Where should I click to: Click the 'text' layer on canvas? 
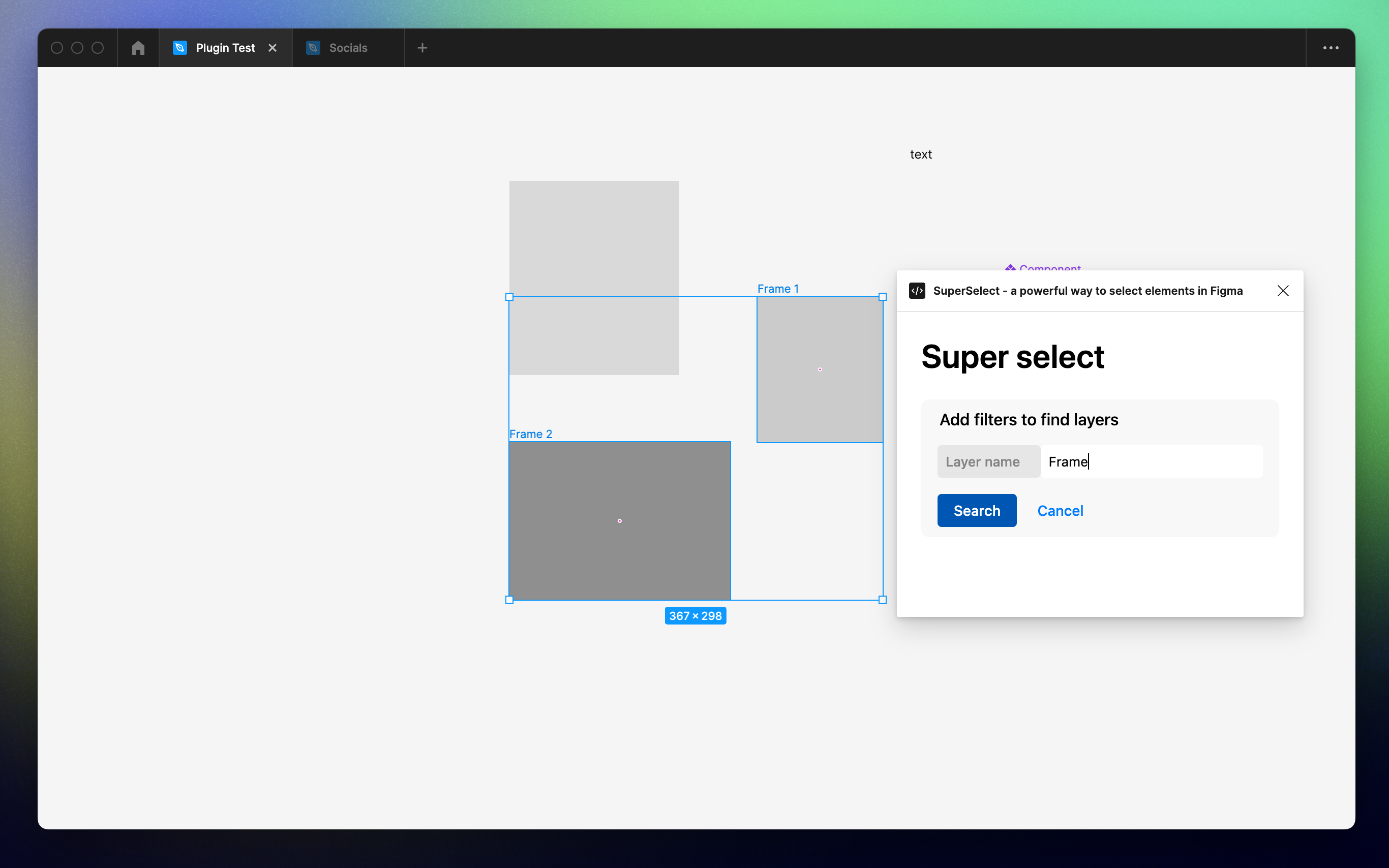coord(920,154)
